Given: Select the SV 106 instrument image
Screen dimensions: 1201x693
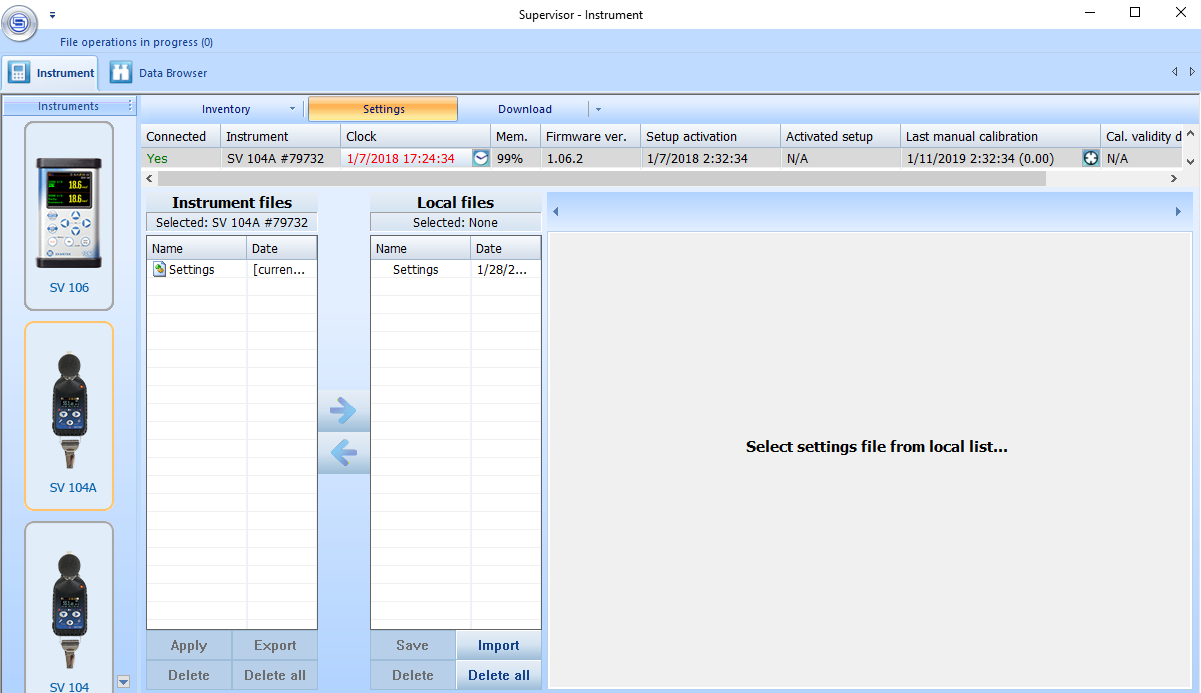Looking at the screenshot, I should tap(69, 215).
